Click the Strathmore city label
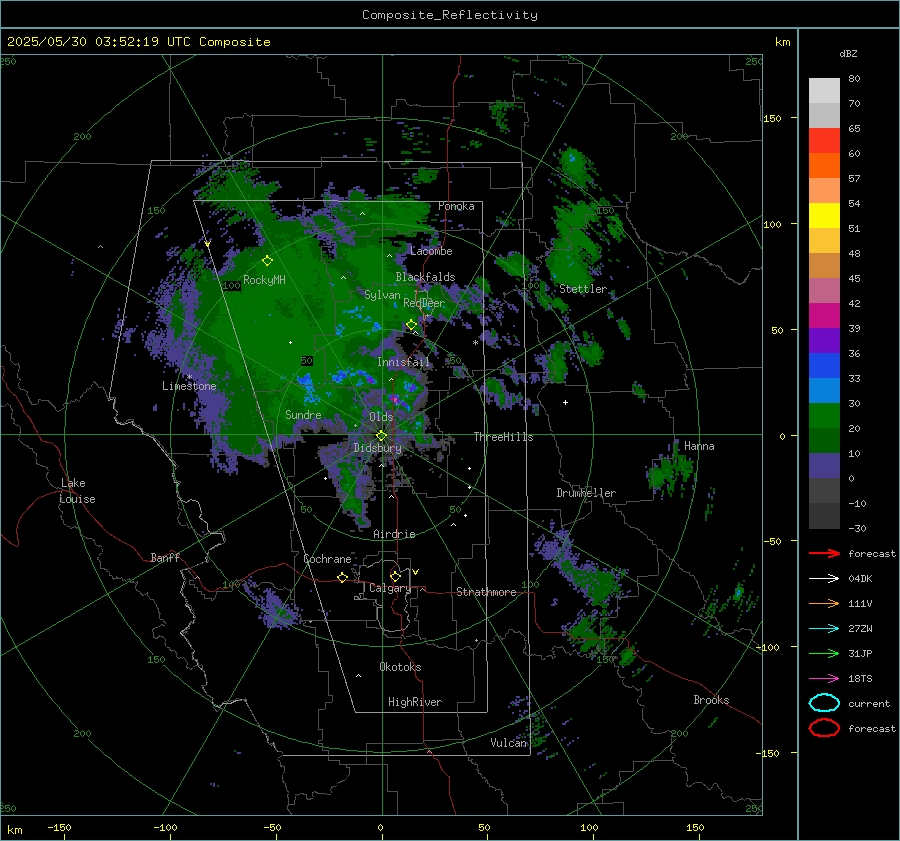The image size is (900, 841). 486,592
